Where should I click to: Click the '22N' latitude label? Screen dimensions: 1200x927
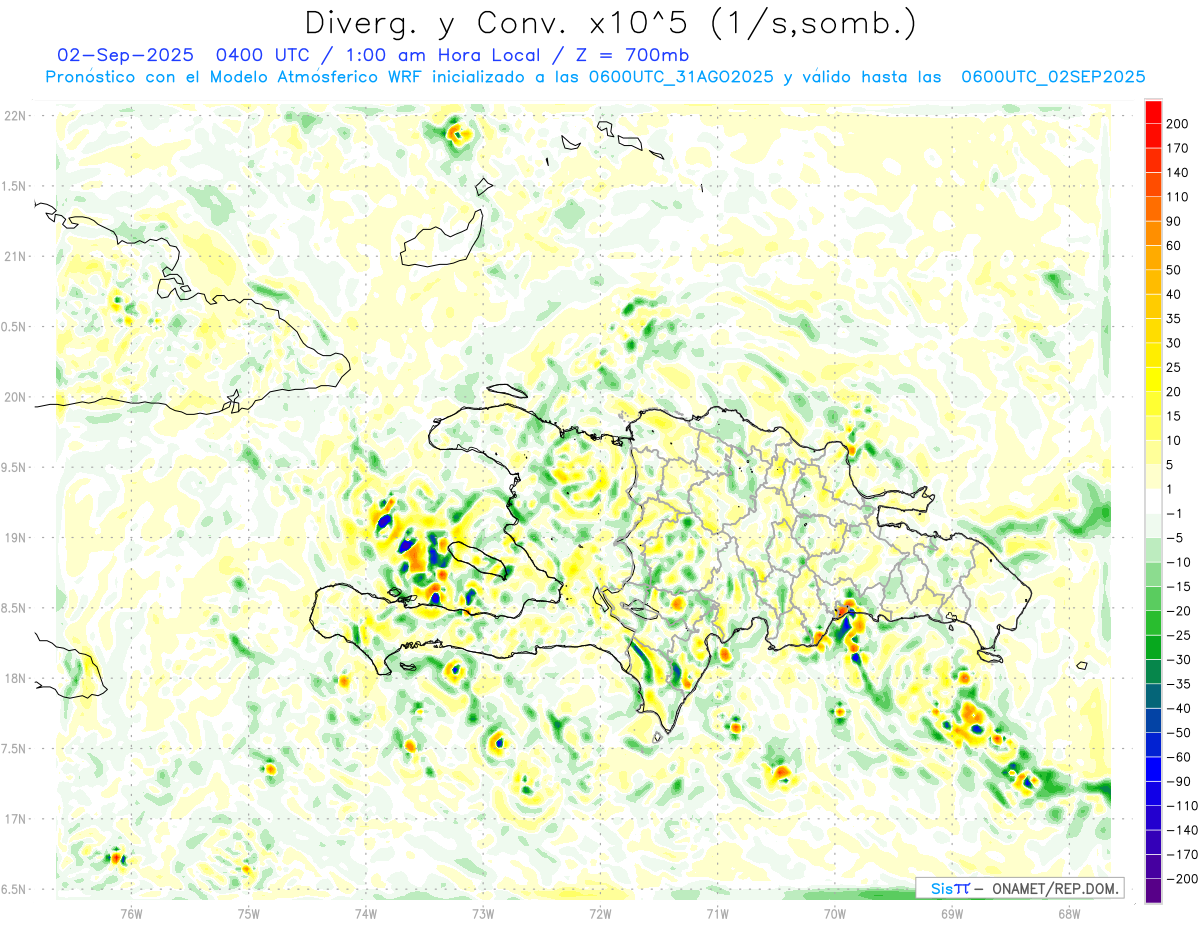coord(15,116)
